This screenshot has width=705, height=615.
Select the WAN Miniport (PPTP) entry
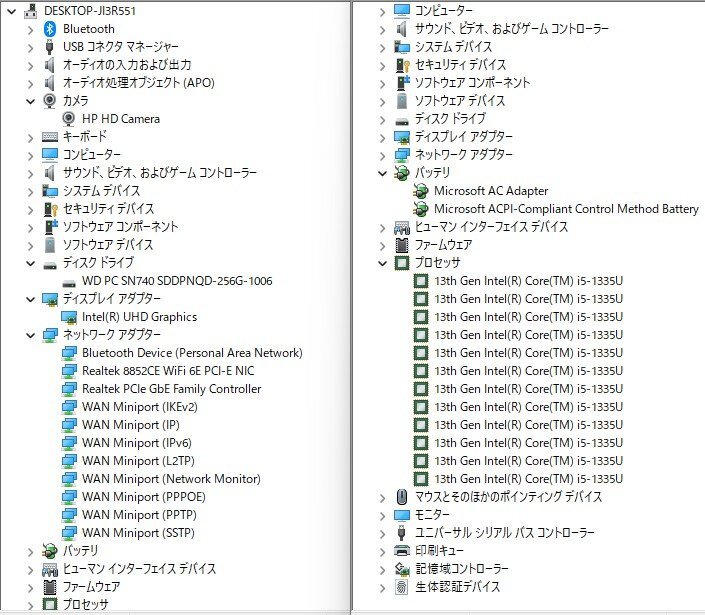139,515
